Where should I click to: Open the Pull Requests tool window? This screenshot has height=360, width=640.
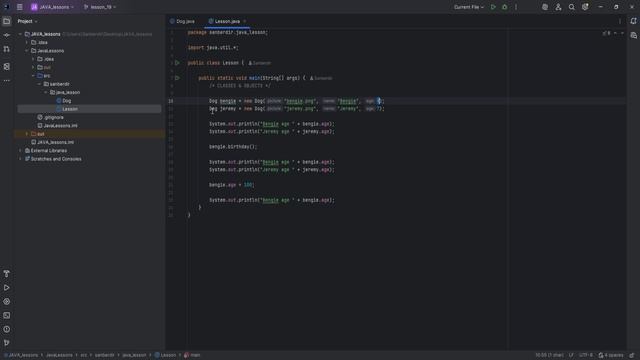[7, 49]
